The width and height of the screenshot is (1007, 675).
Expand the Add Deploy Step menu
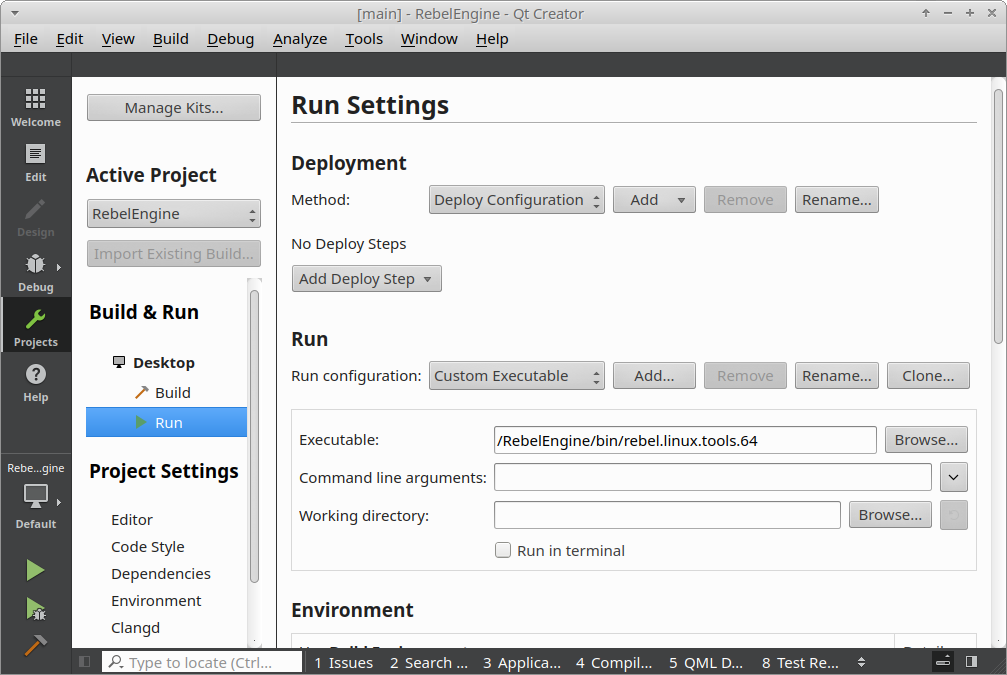(x=366, y=279)
